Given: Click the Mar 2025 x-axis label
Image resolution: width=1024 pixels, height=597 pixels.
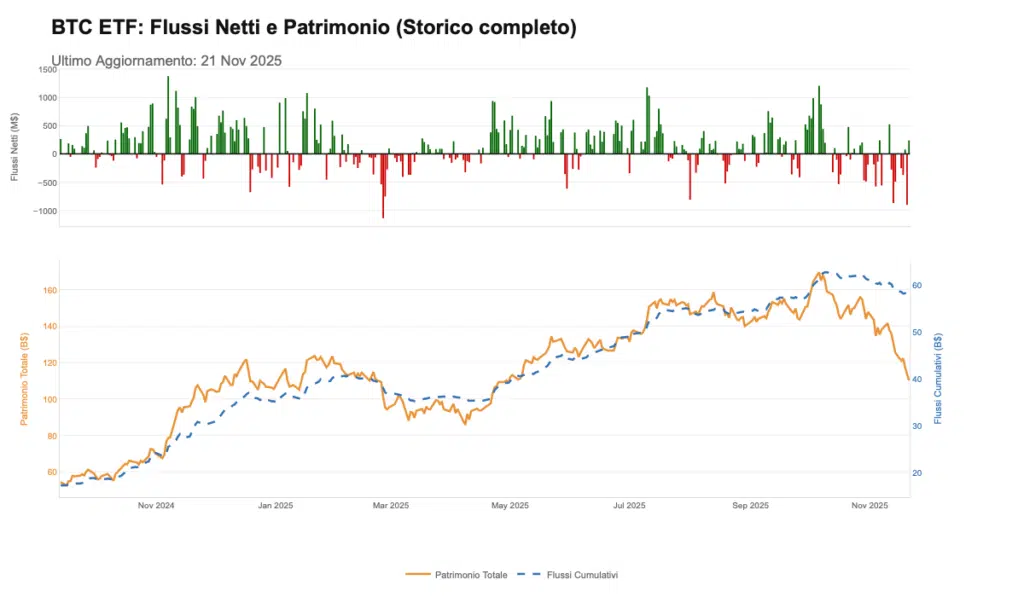Looking at the screenshot, I should point(391,506).
